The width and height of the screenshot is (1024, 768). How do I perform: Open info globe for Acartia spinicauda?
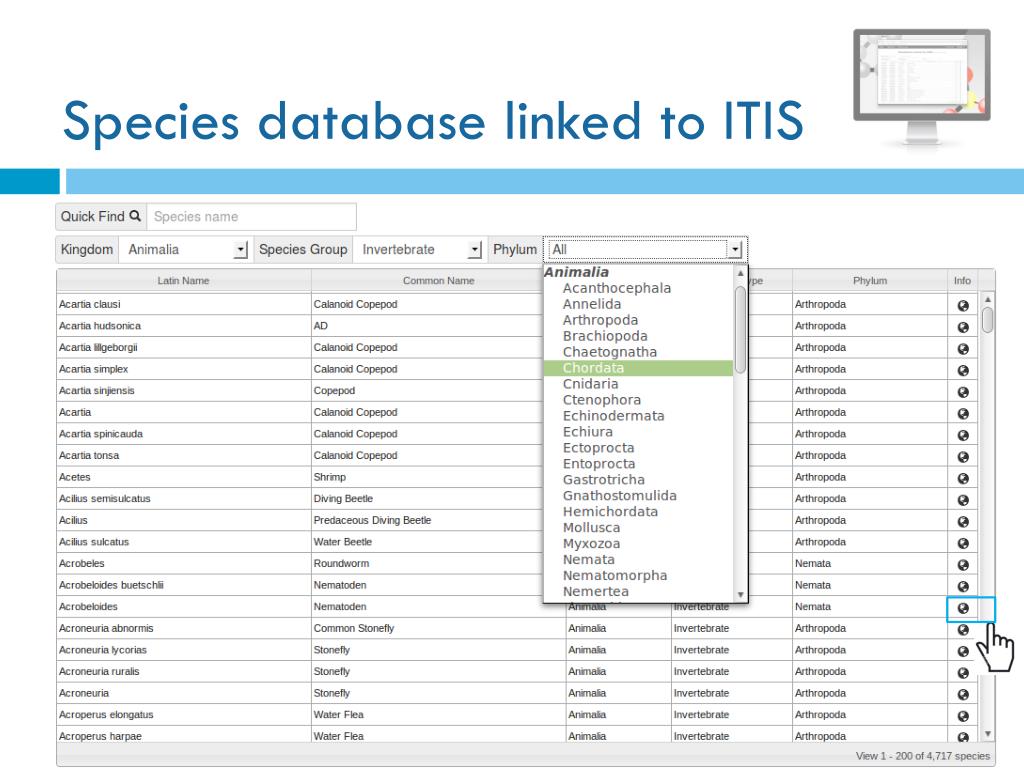click(963, 434)
